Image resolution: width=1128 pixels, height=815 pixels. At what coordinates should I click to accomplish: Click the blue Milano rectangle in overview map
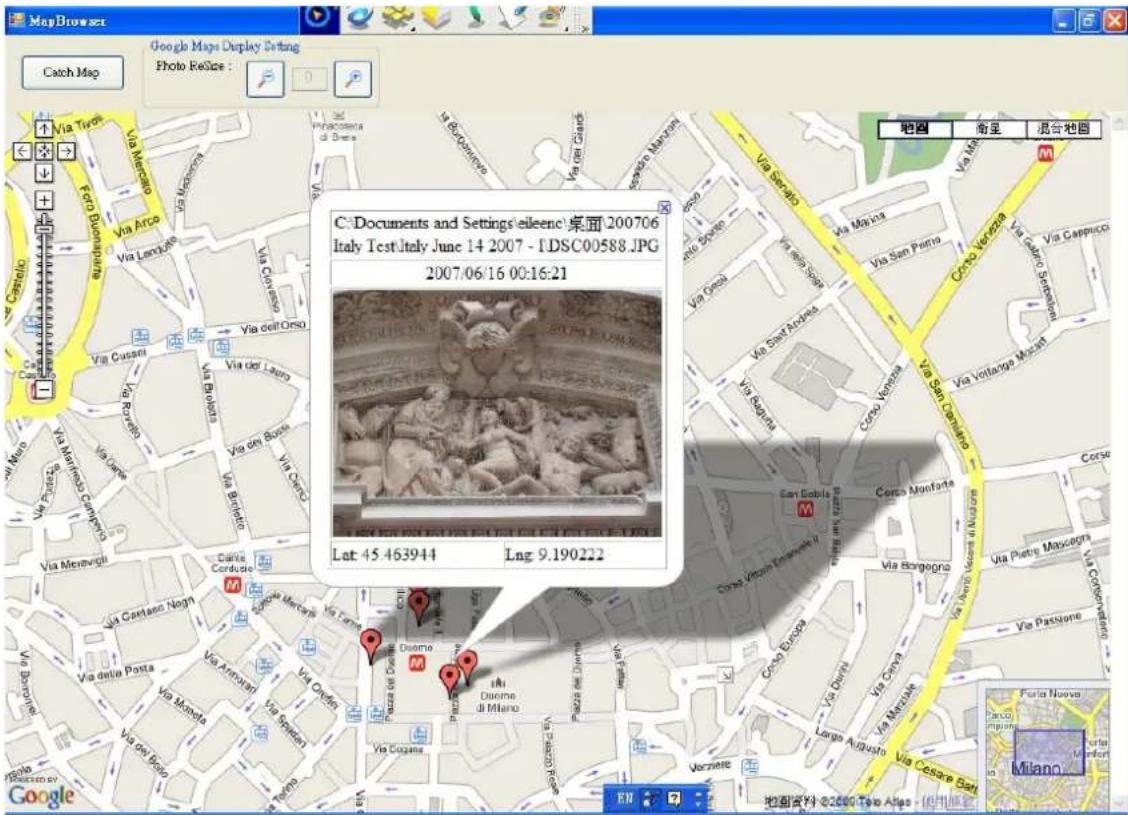click(1048, 752)
